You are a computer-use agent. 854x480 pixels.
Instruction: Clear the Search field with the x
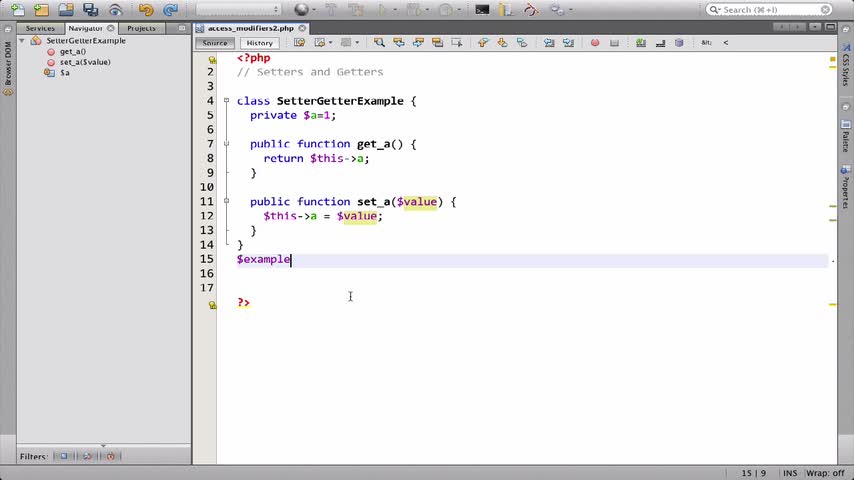click(x=825, y=10)
